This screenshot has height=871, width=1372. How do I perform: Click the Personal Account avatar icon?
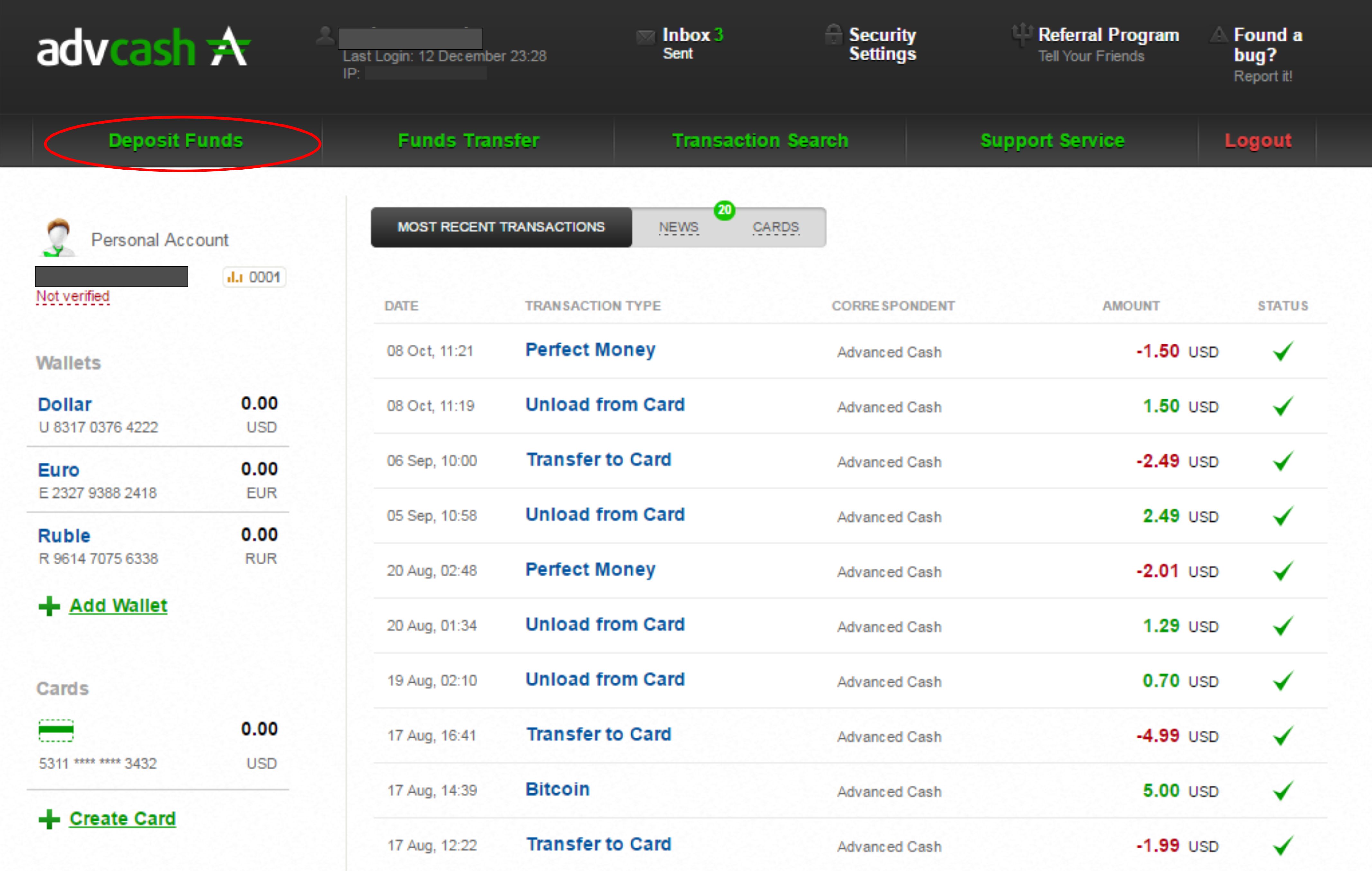click(x=58, y=238)
